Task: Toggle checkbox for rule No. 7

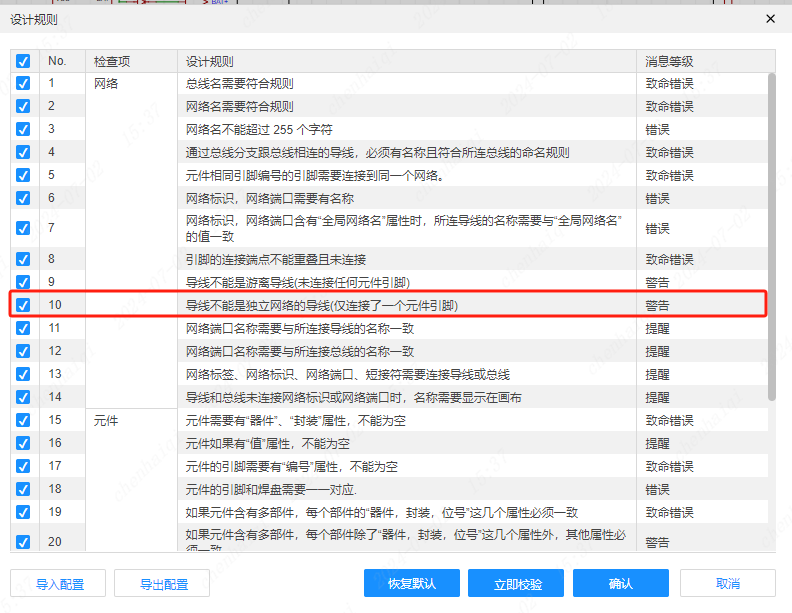Action: [23, 228]
